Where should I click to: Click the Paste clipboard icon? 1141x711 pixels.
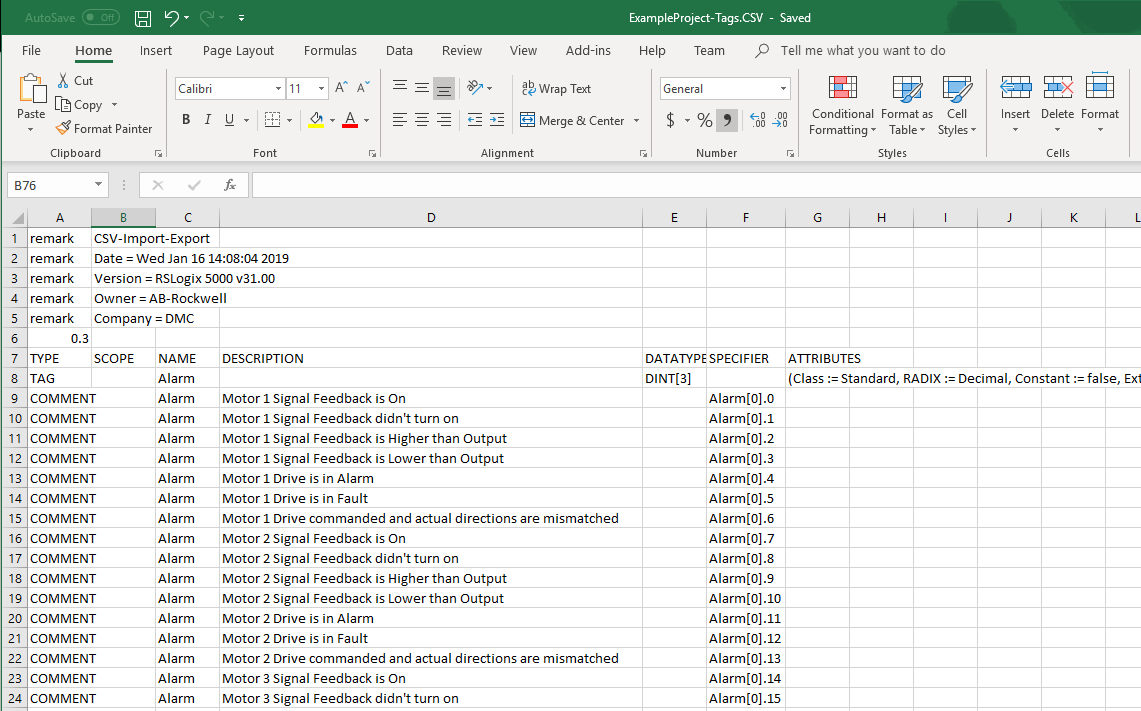[31, 89]
